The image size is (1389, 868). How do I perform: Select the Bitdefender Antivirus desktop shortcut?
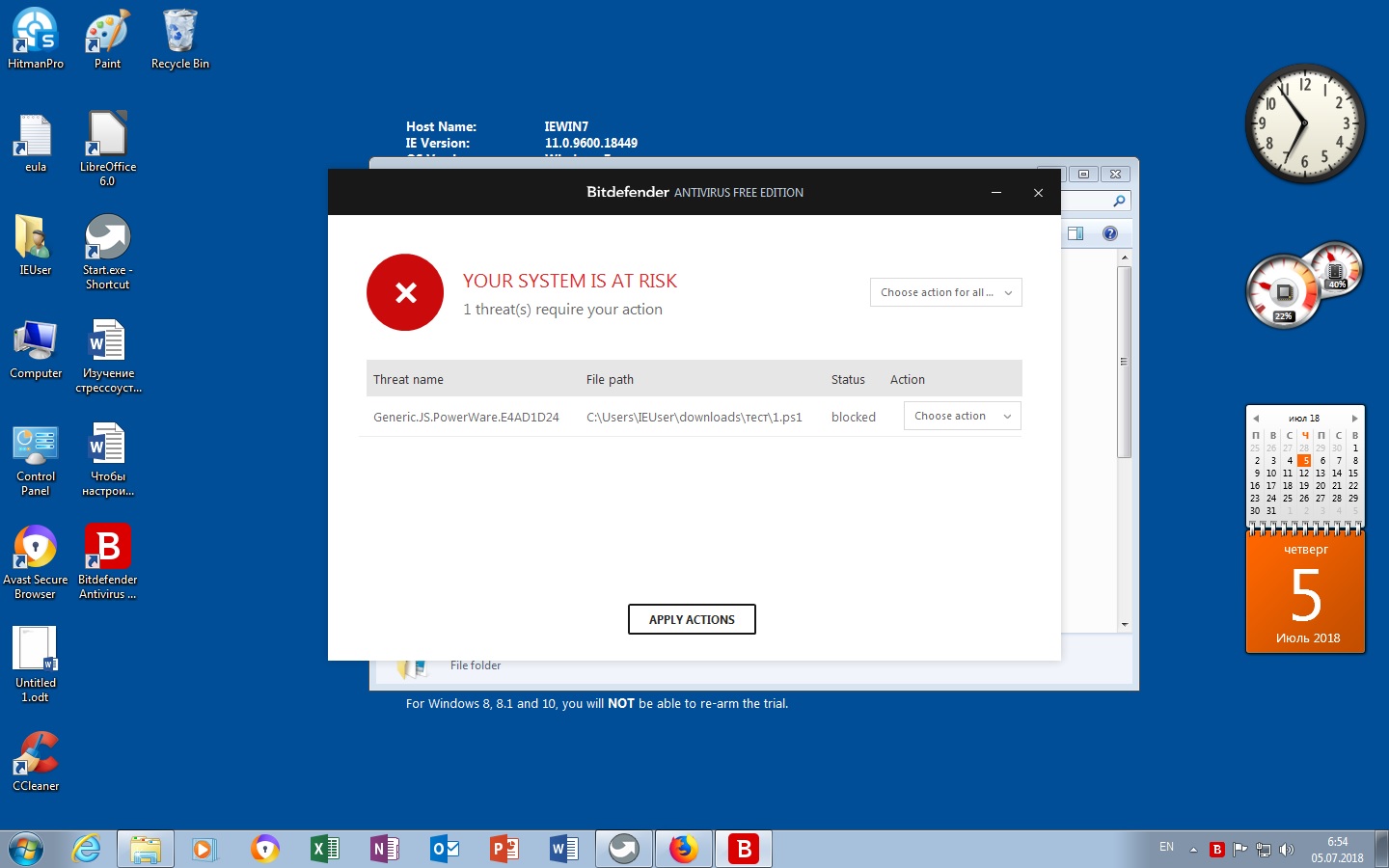point(108,562)
